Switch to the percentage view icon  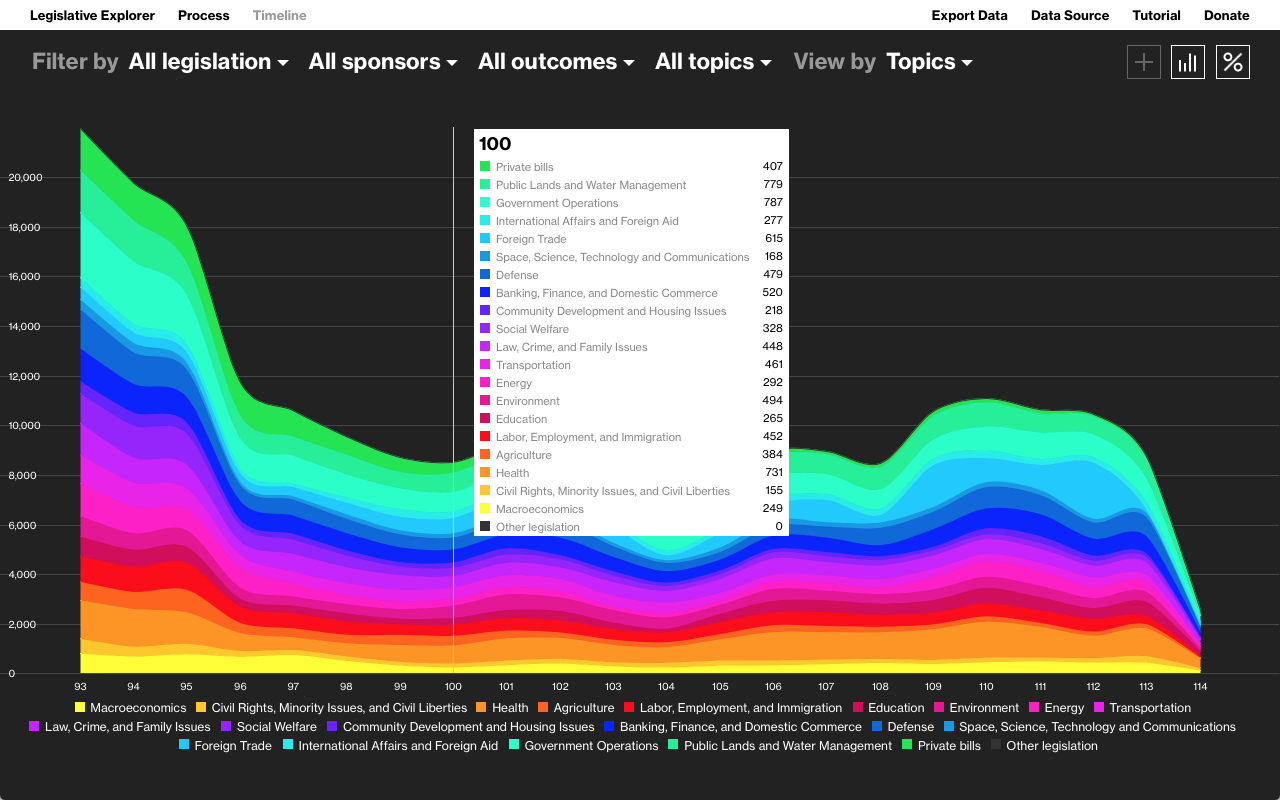(x=1232, y=61)
